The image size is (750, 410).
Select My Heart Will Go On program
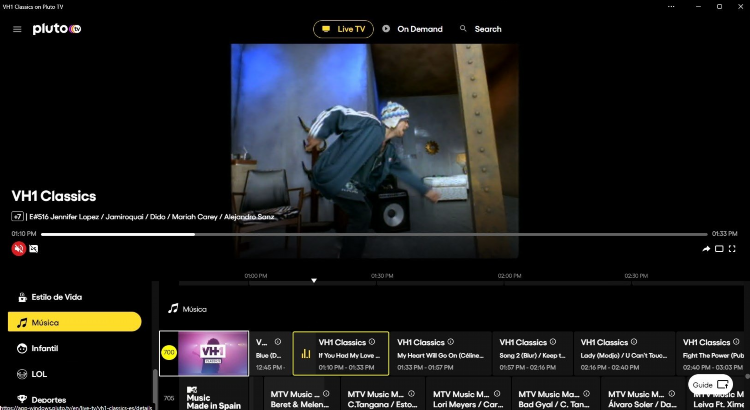tap(441, 354)
